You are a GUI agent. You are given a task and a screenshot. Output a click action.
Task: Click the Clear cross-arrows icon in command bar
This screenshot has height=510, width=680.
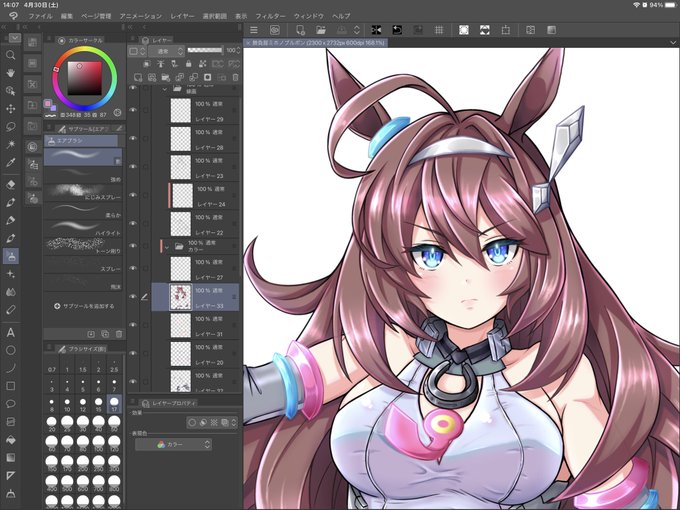pyautogui.click(x=376, y=30)
